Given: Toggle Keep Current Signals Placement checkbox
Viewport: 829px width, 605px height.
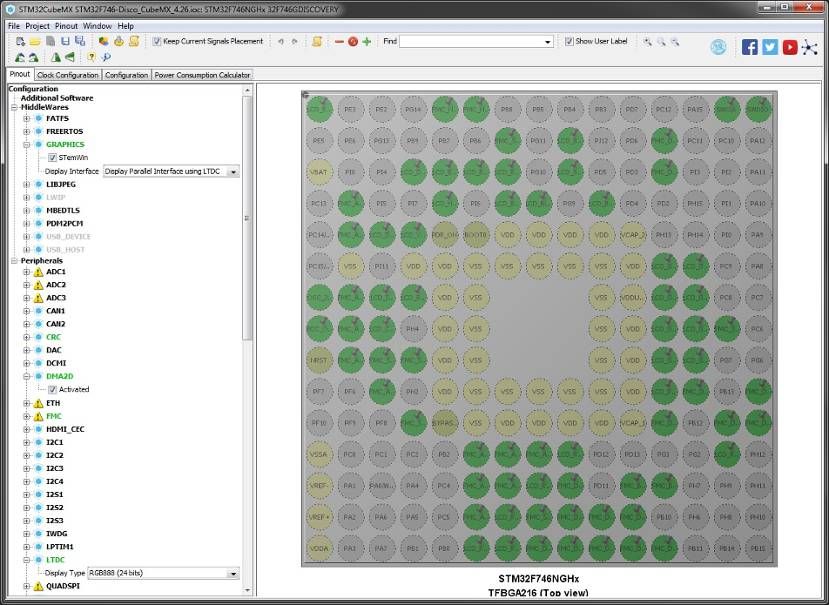Looking at the screenshot, I should [x=156, y=41].
